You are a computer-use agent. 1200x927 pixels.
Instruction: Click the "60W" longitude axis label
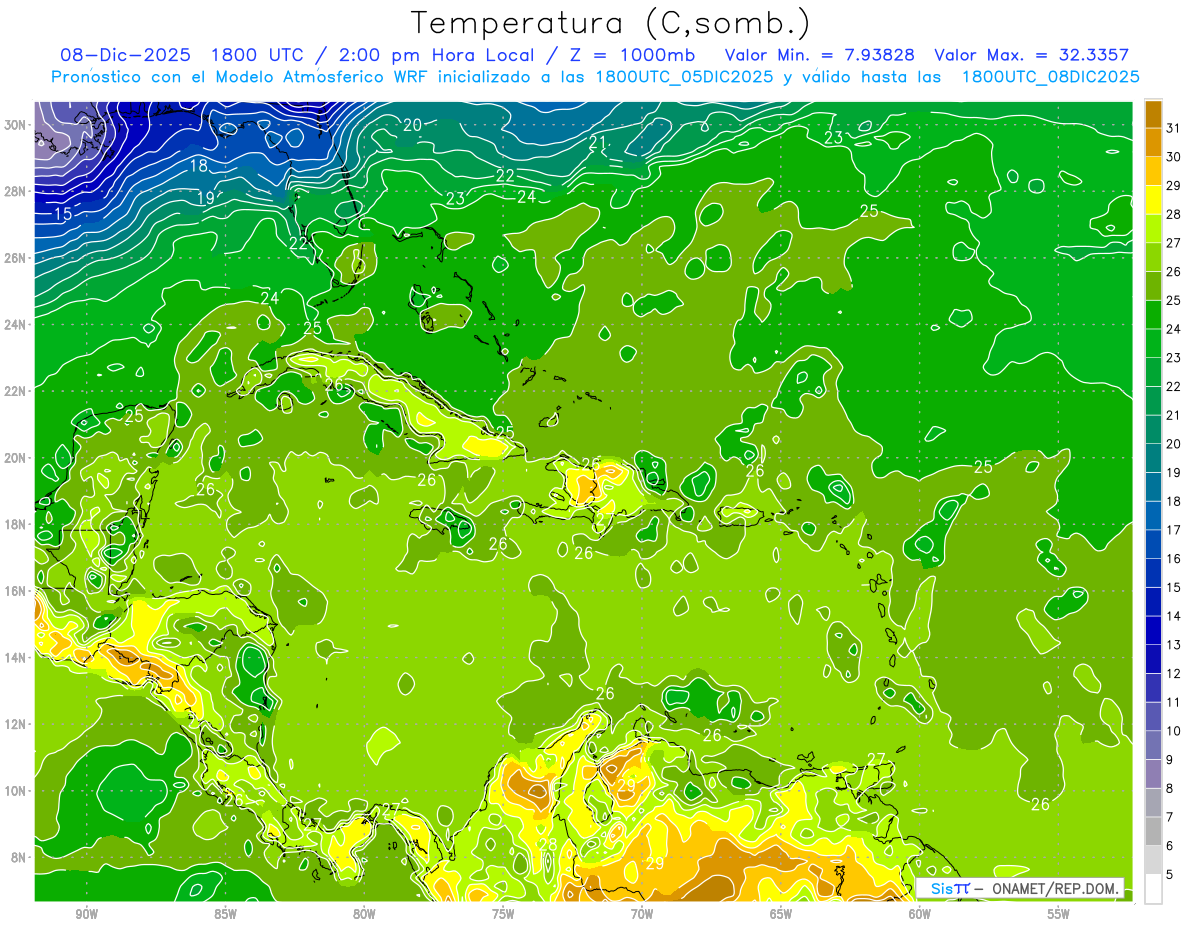pos(919,913)
